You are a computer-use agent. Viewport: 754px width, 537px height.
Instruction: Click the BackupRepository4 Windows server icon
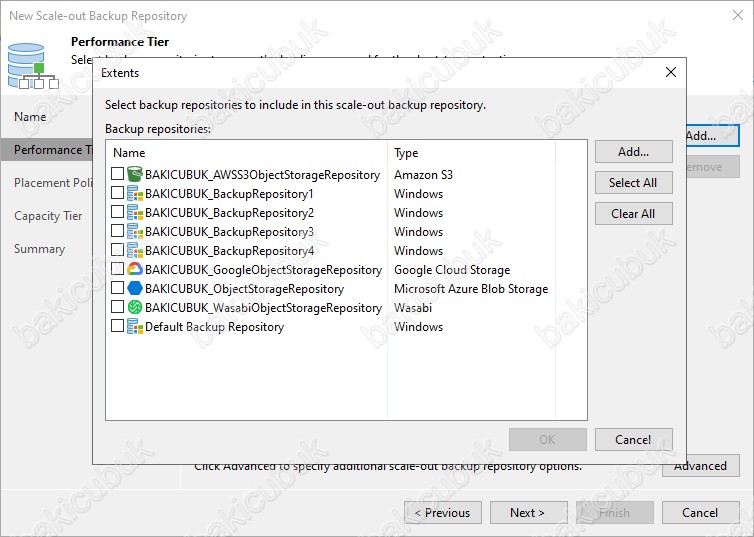click(x=135, y=250)
